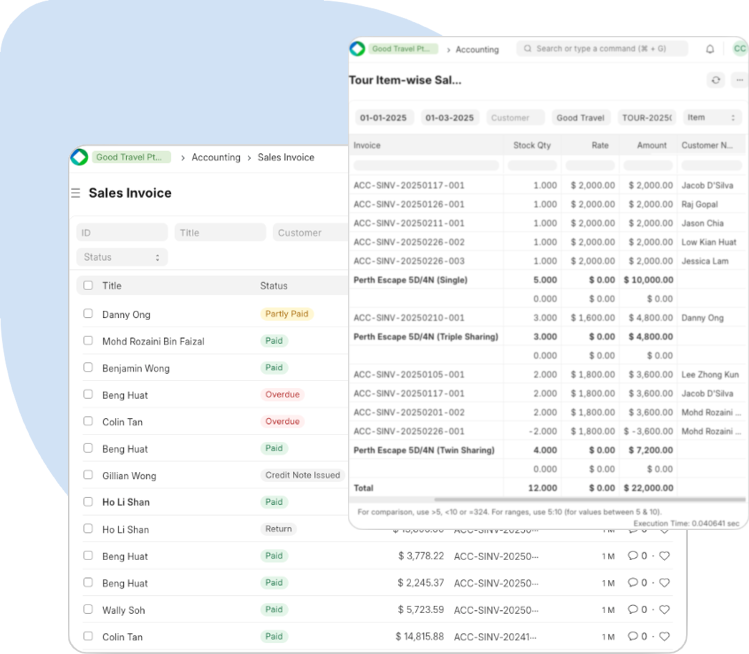
Task: Select the Perth Escape 5D/4N (Single) row
Action: coord(547,280)
